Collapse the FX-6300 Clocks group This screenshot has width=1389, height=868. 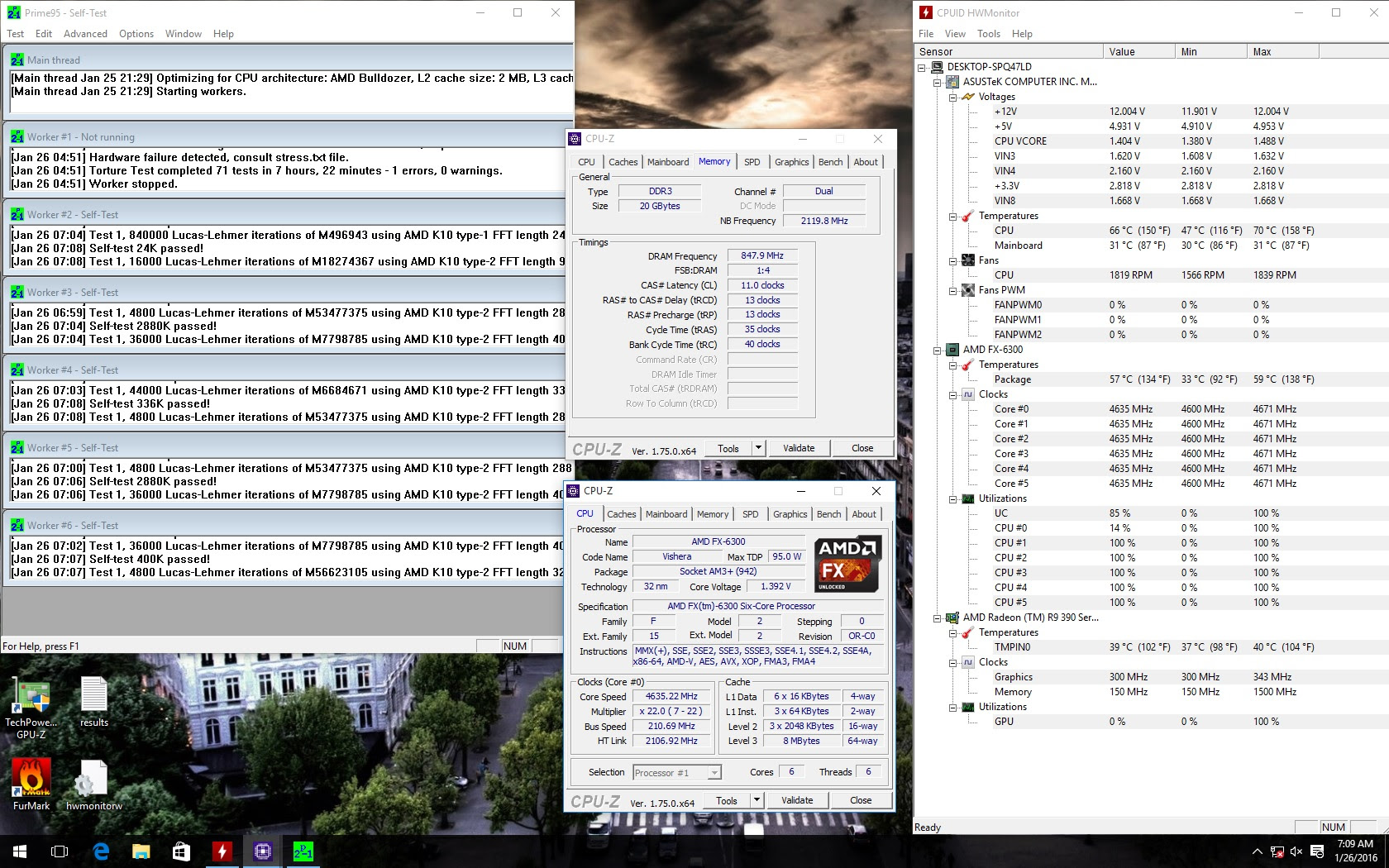(x=952, y=394)
